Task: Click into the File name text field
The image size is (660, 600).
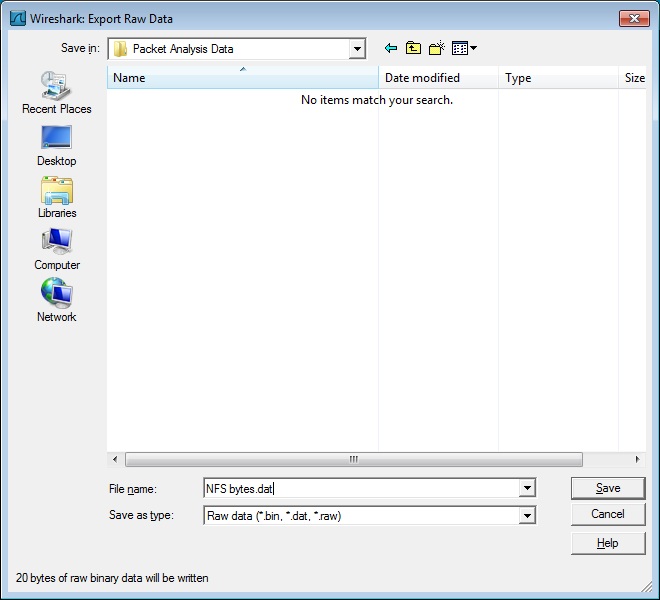Action: (360, 488)
